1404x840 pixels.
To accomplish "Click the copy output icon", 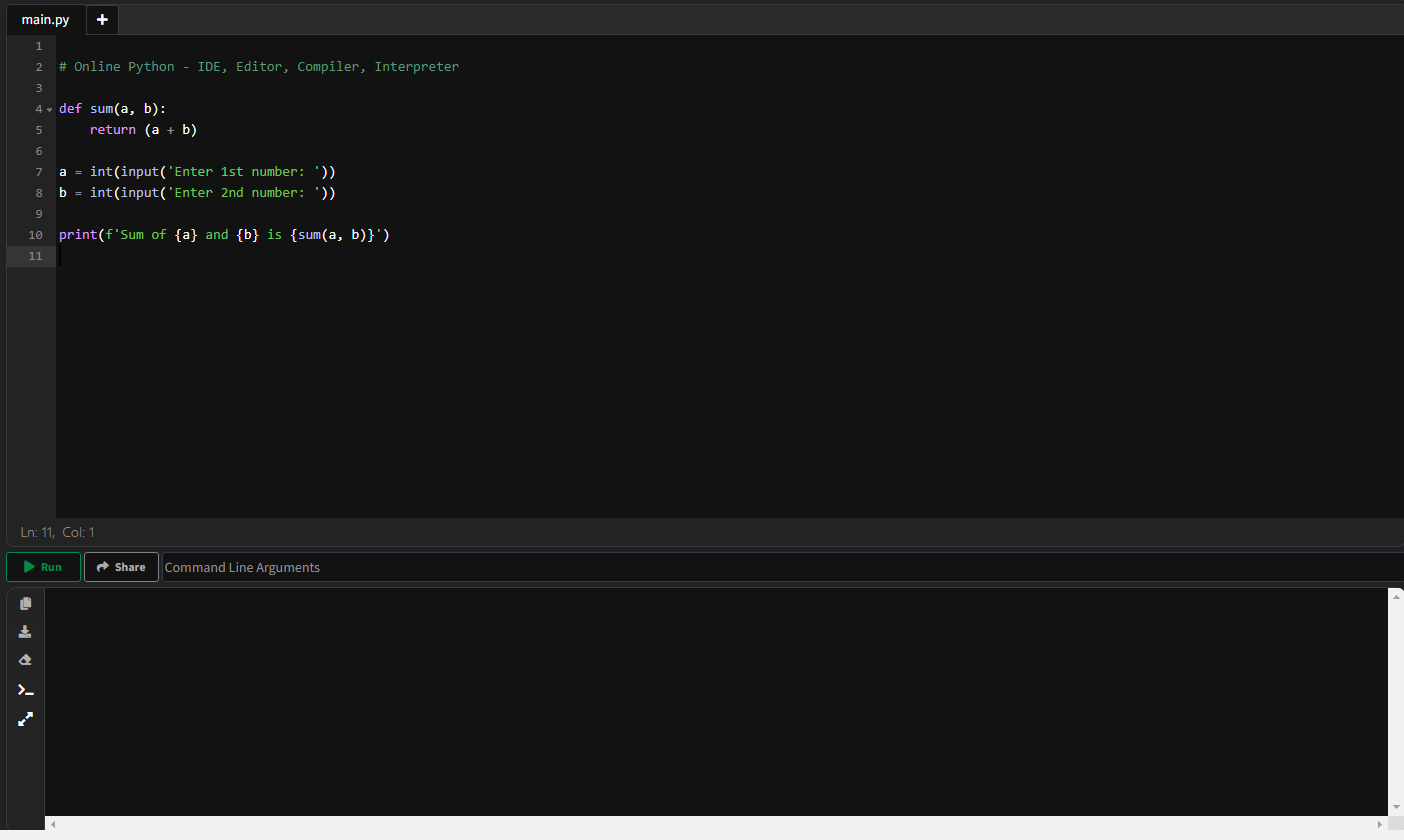I will point(26,603).
